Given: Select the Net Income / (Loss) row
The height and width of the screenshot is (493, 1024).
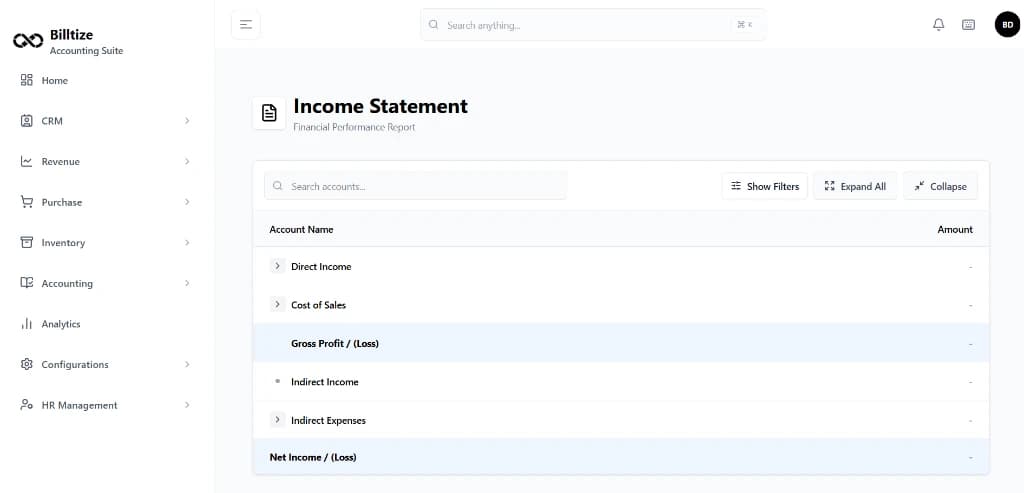Looking at the screenshot, I should click(x=621, y=457).
